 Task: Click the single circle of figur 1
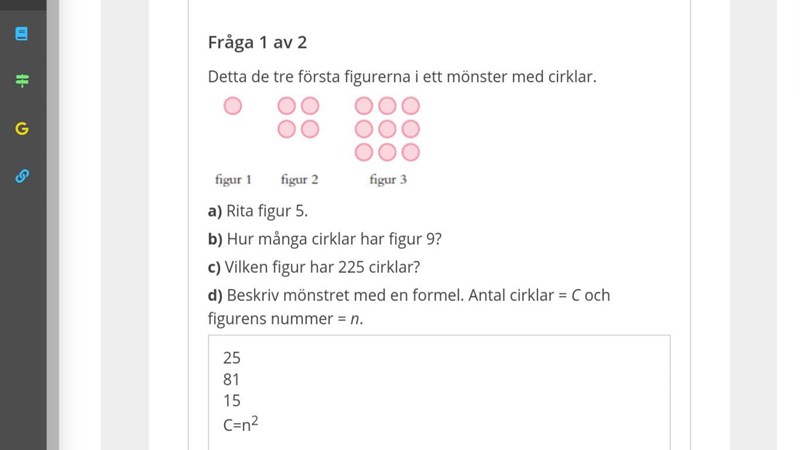click(233, 106)
